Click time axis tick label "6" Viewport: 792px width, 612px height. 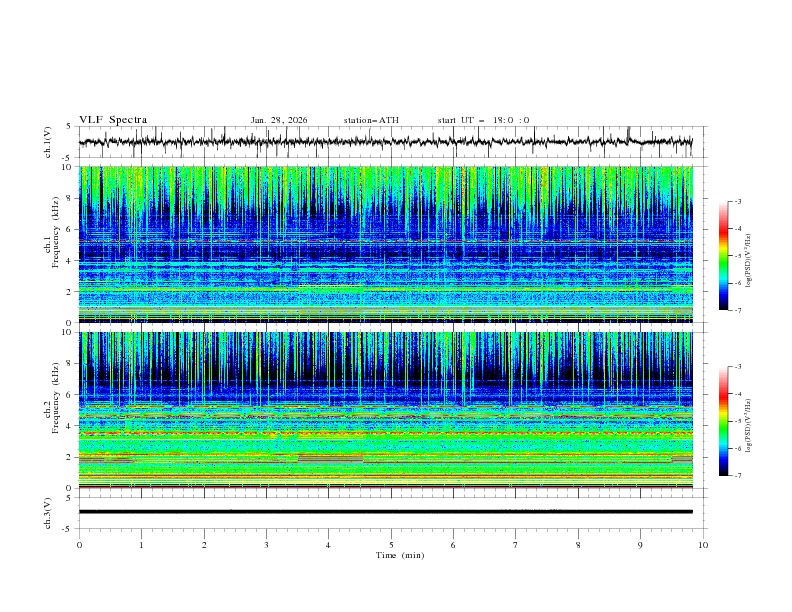click(x=453, y=545)
